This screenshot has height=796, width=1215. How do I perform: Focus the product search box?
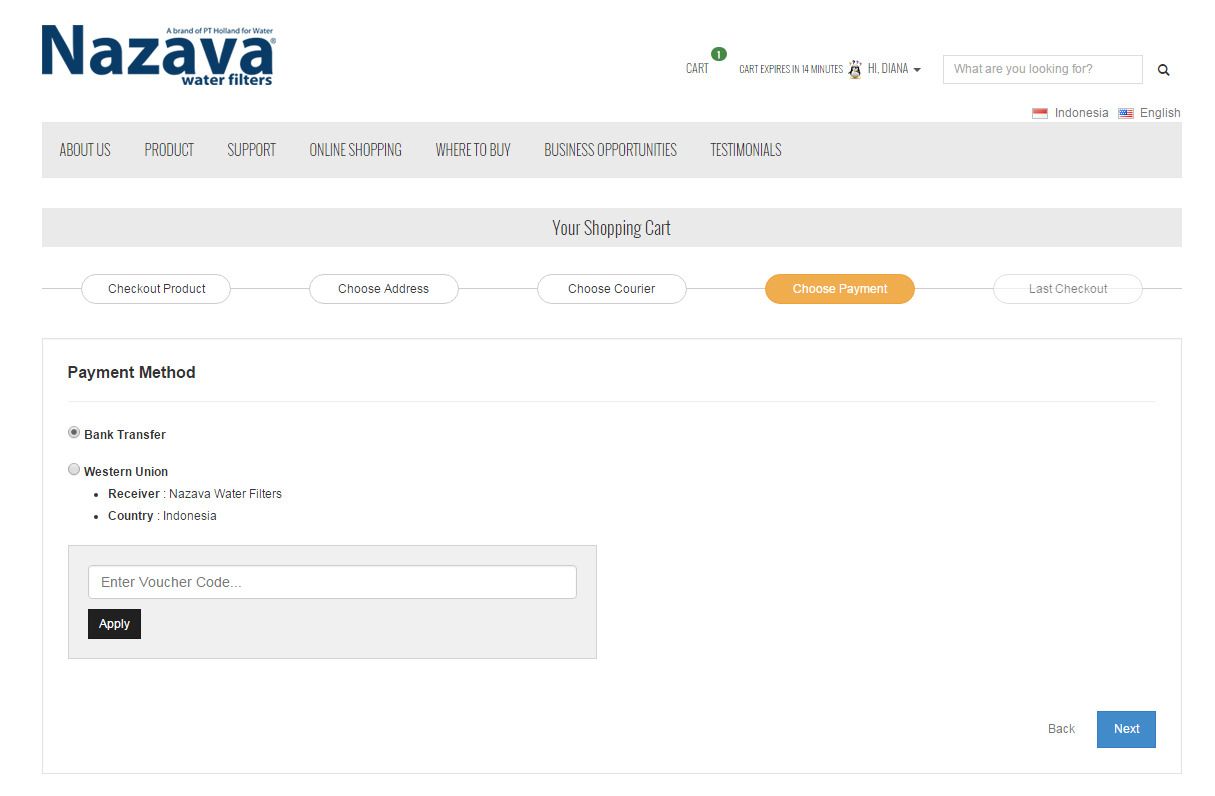pos(1042,69)
